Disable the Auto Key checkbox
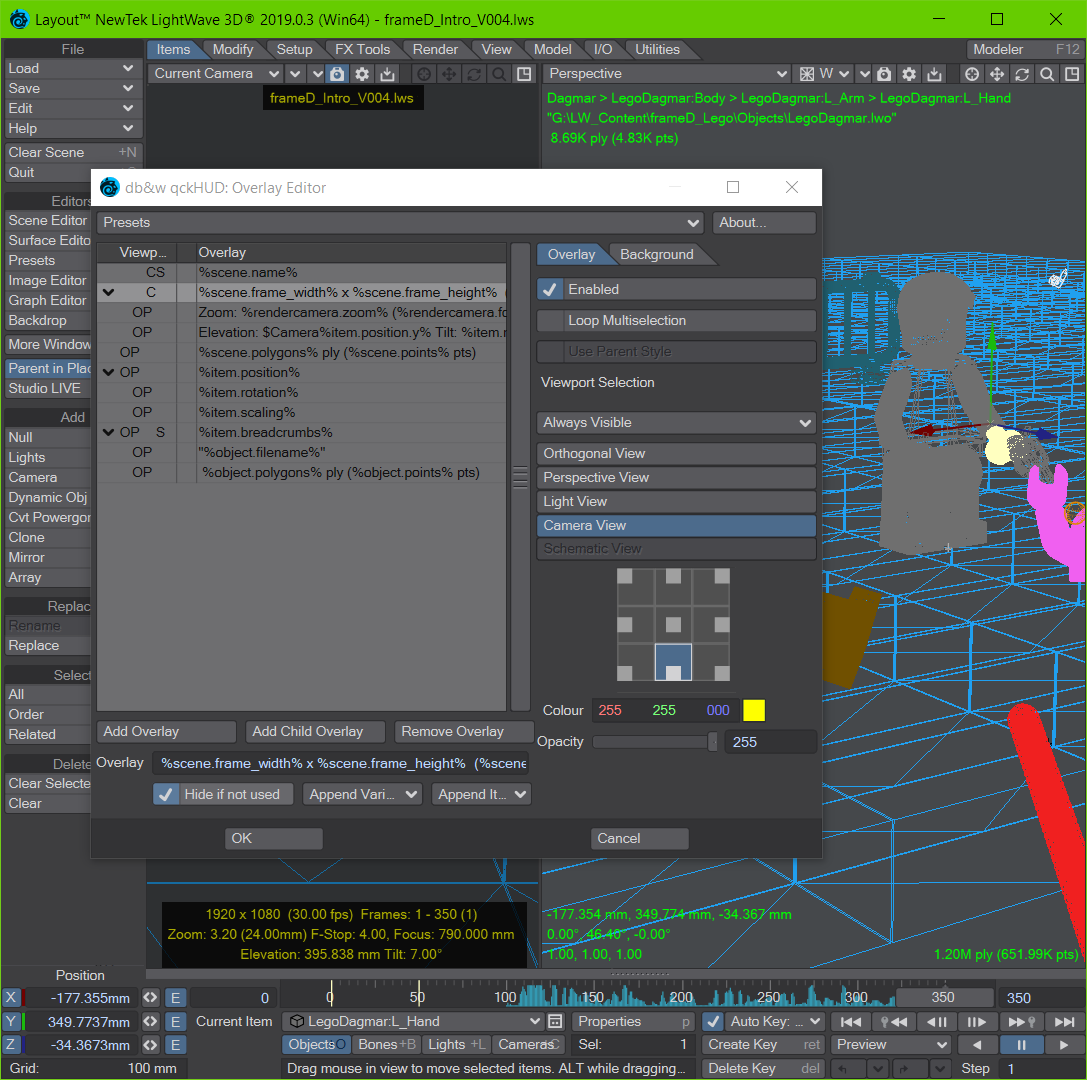The height and width of the screenshot is (1080, 1087). pyautogui.click(x=713, y=1021)
